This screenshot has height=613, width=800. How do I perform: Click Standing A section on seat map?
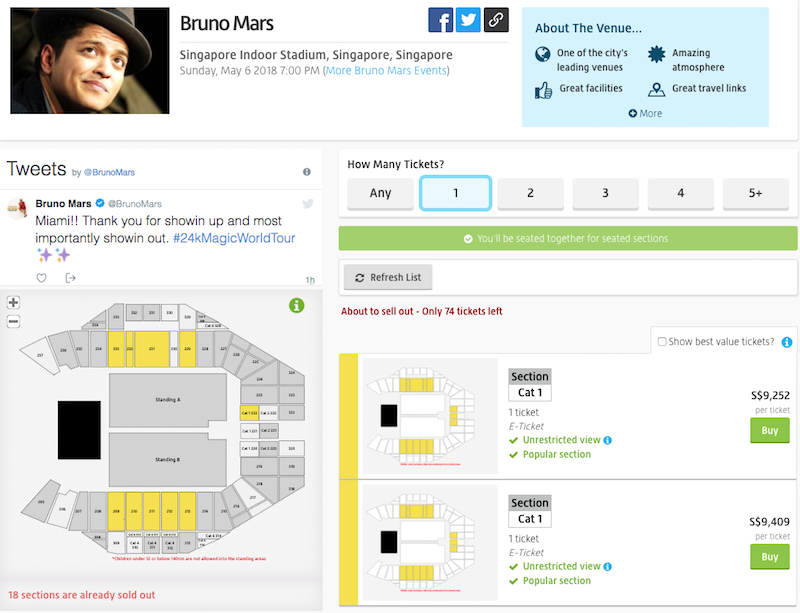[x=167, y=400]
